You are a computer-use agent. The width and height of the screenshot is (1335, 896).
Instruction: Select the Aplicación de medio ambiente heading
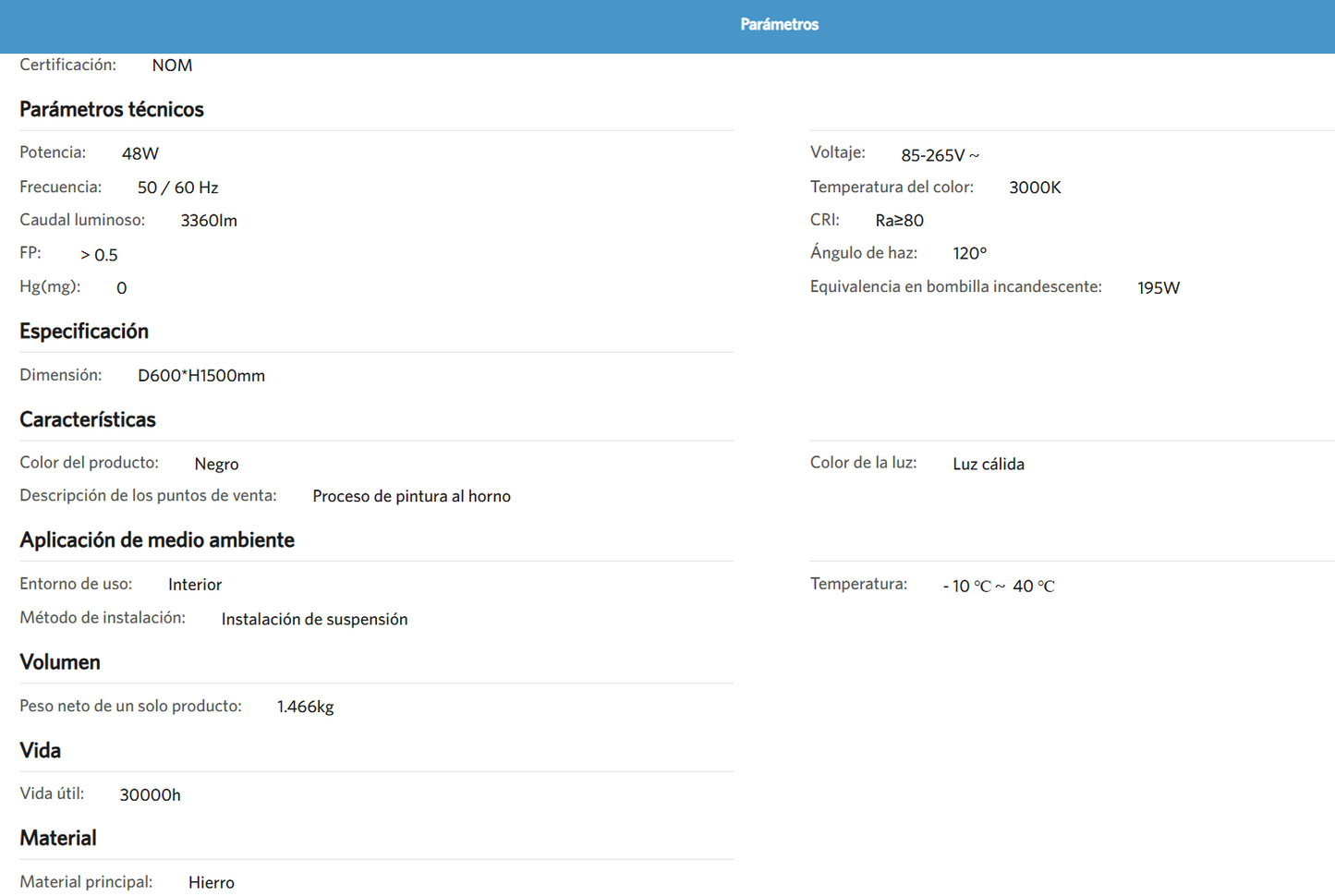pos(157,539)
